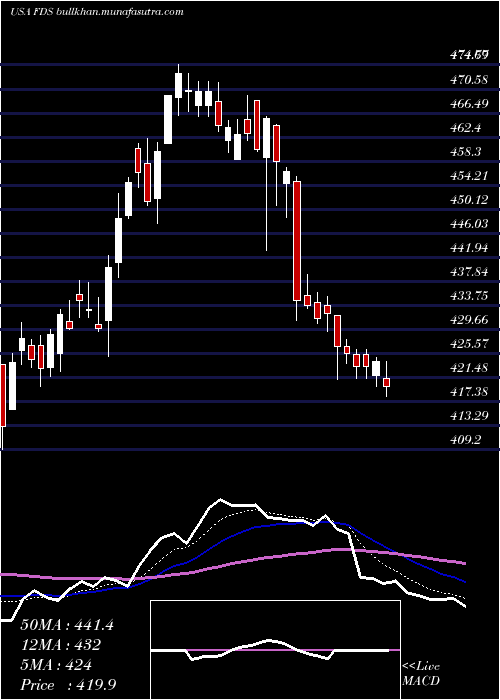Click the 429.66 price axis label

pyautogui.click(x=469, y=320)
